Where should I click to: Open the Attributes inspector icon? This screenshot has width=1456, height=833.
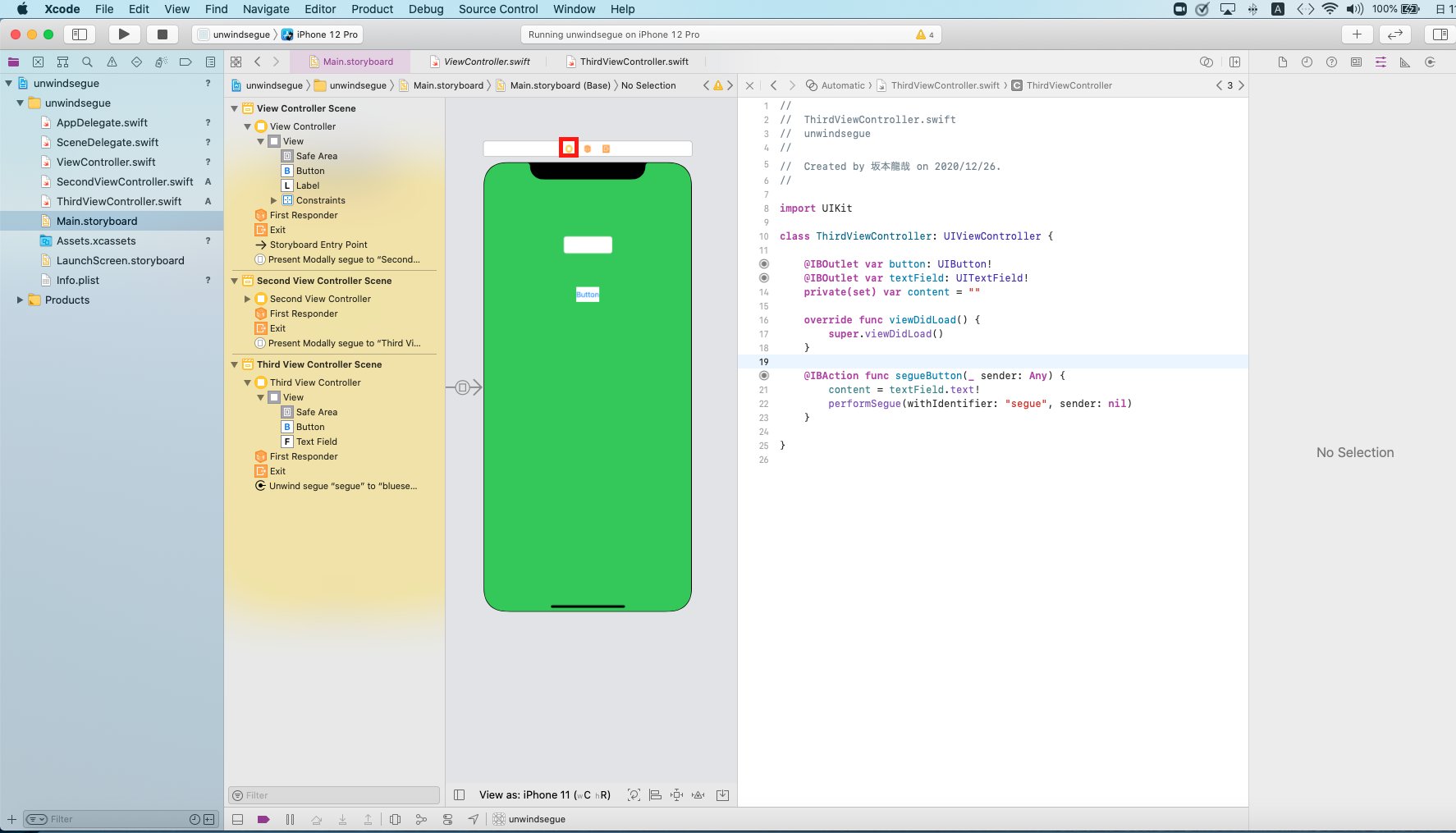pyautogui.click(x=1380, y=62)
